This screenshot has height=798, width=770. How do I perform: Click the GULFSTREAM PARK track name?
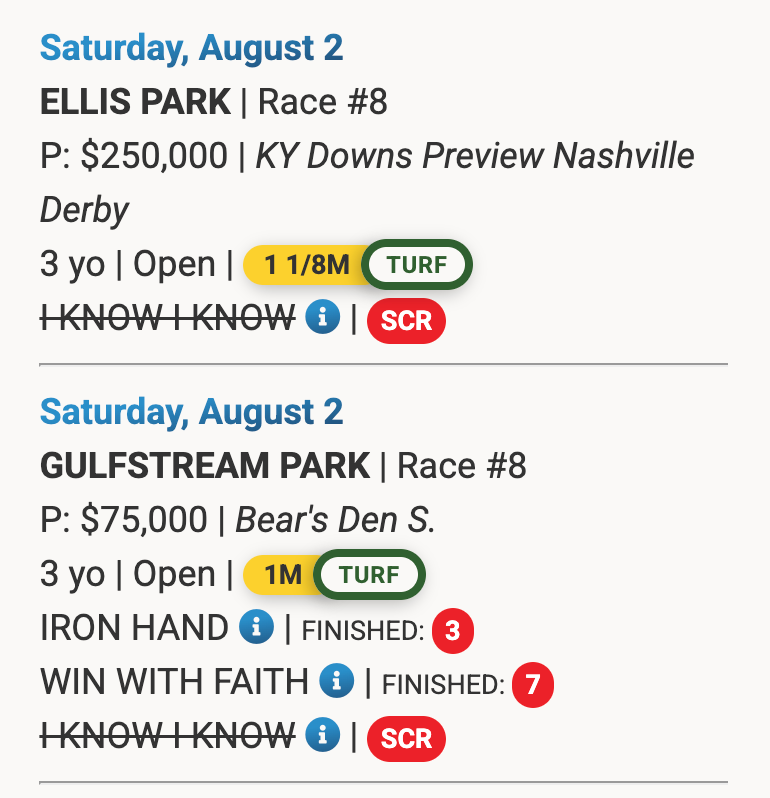(x=205, y=465)
